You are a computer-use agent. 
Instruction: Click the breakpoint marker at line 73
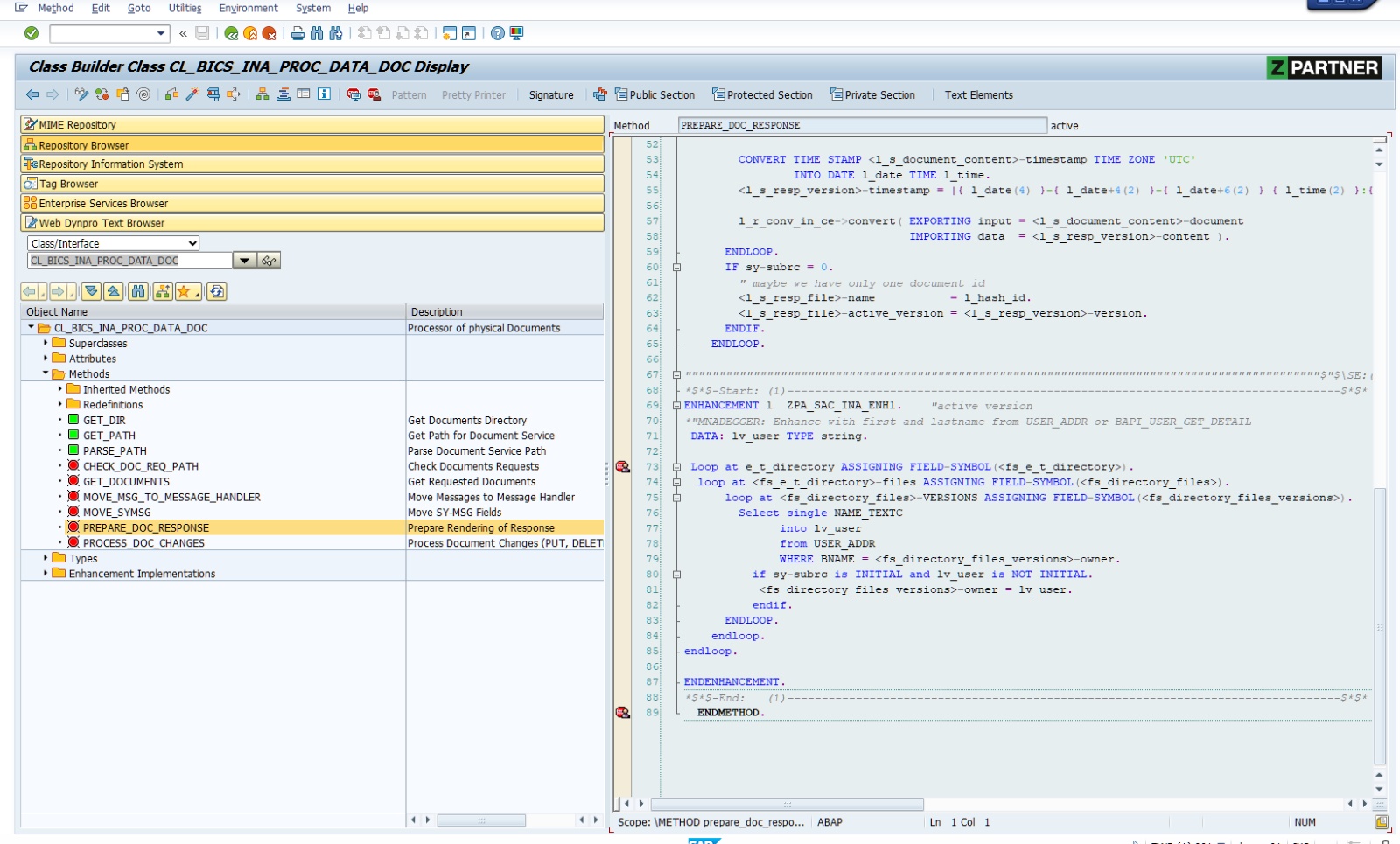coord(623,467)
